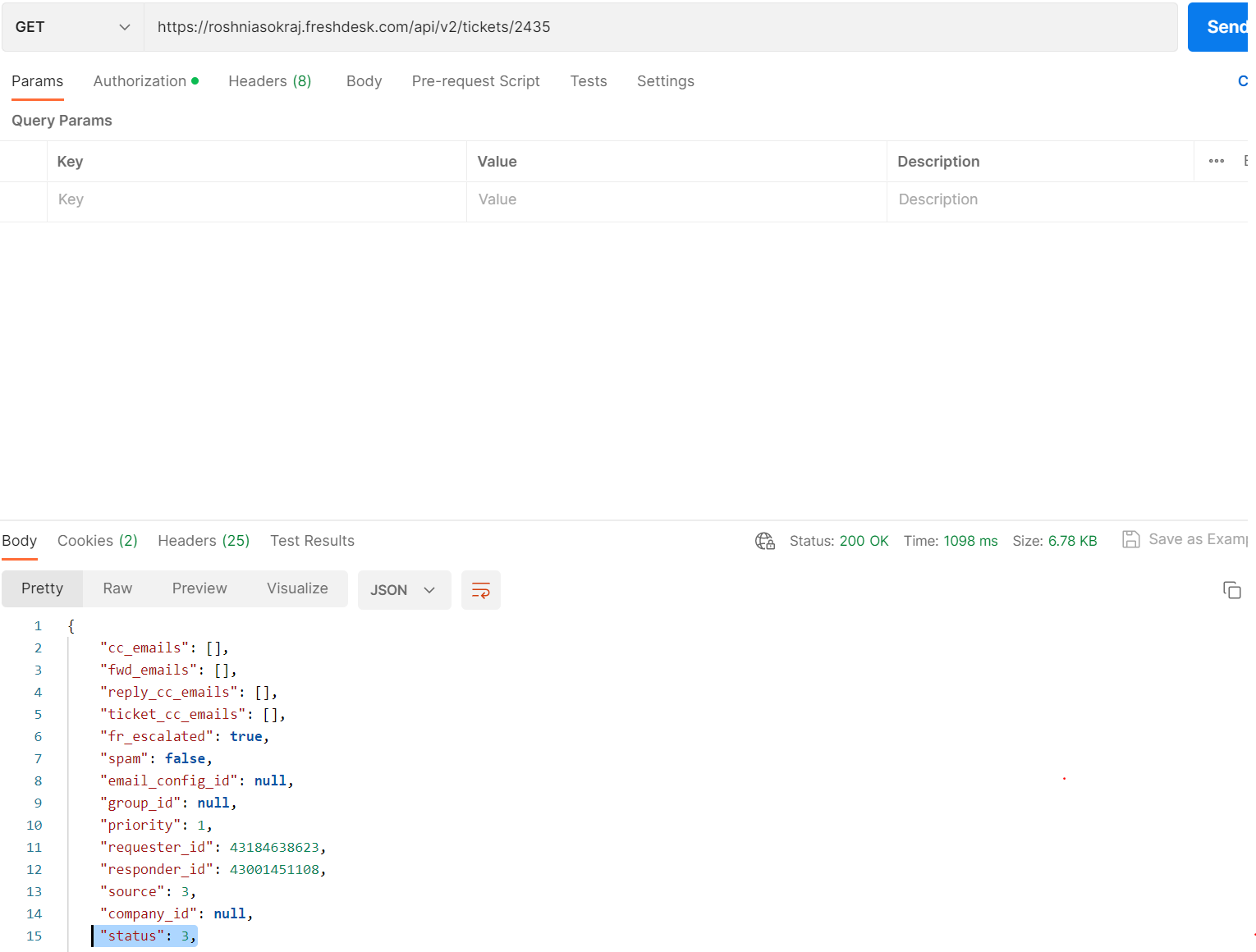Click the requester_id value 43184638623
This screenshot has height=952, width=1256.
coord(274,848)
